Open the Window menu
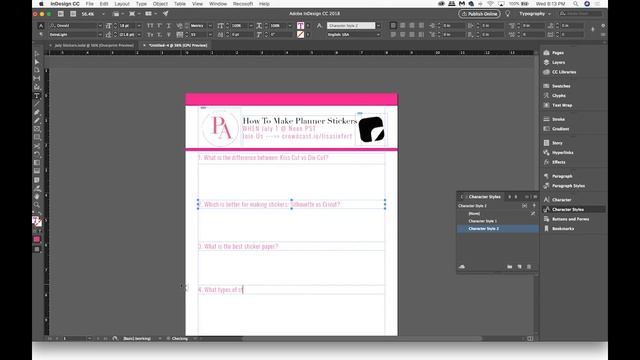The image size is (640, 360). point(218,4)
